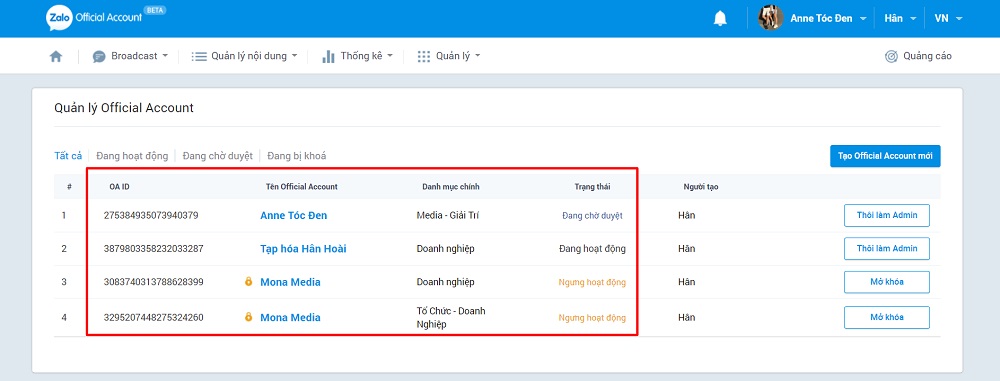1000x381 pixels.
Task: Expand the Hân user dropdown in header
Action: pyautogui.click(x=913, y=19)
